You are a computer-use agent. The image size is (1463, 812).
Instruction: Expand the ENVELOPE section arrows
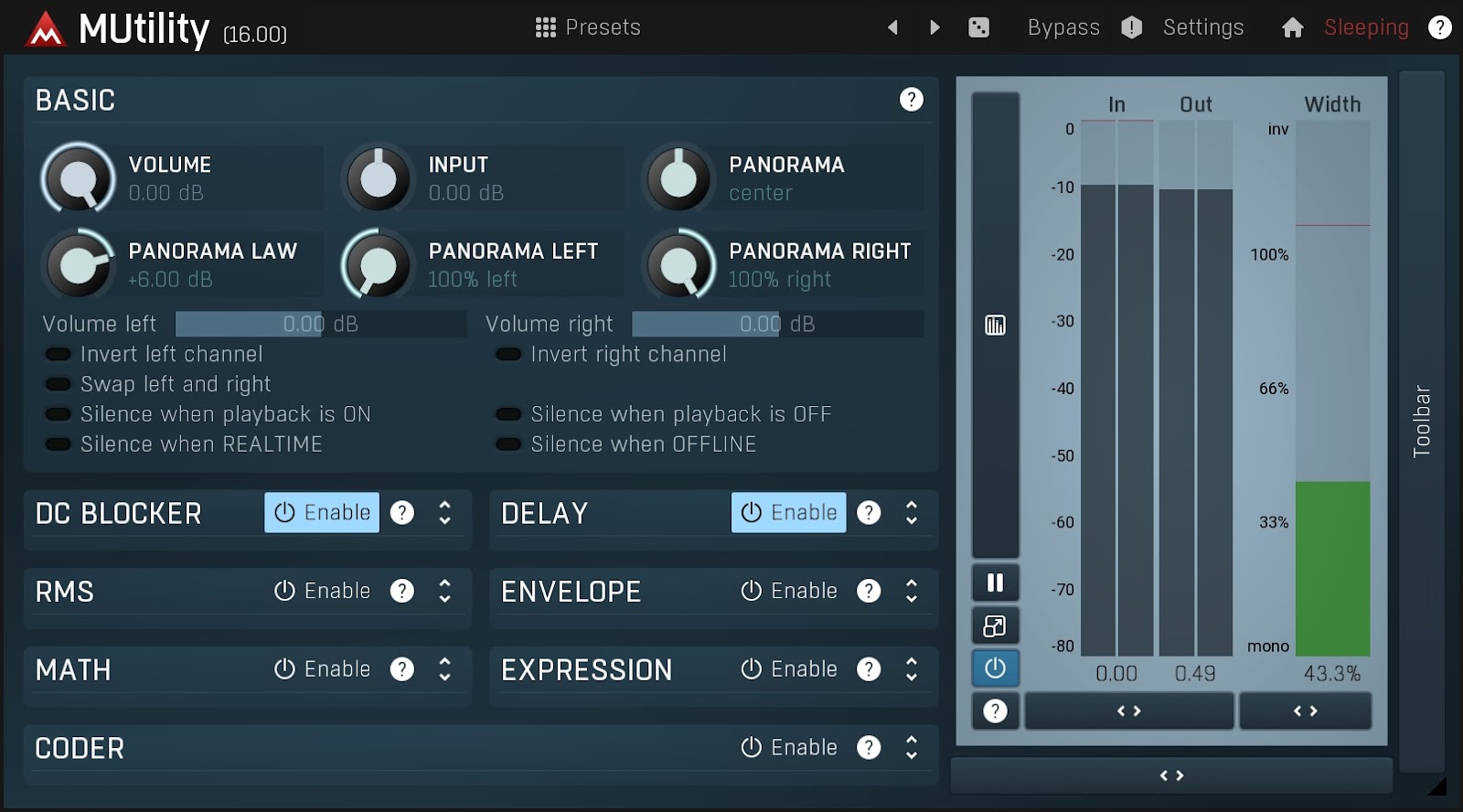[x=912, y=591]
